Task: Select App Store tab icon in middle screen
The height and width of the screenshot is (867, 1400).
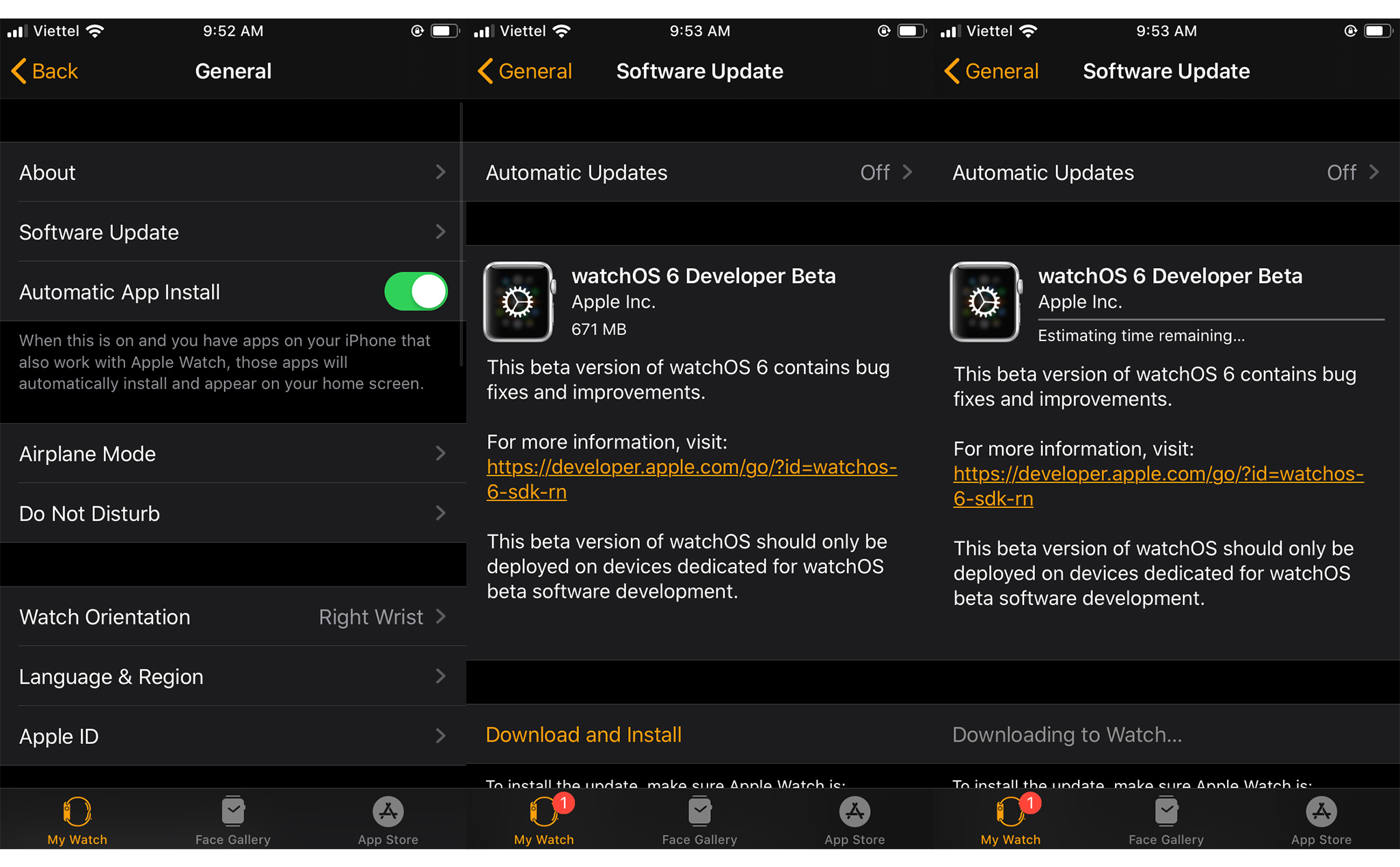Action: [x=855, y=812]
